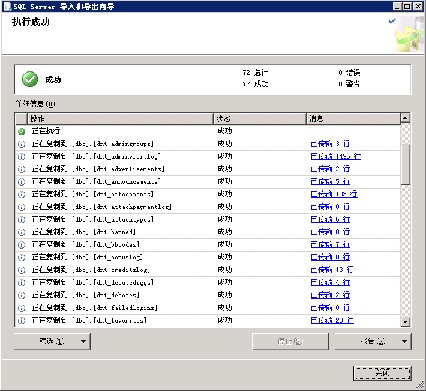Image resolution: width=426 pixels, height=391 pixels.
Task: Click the vertical scrollbar thumb in details list
Action: pyautogui.click(x=405, y=164)
